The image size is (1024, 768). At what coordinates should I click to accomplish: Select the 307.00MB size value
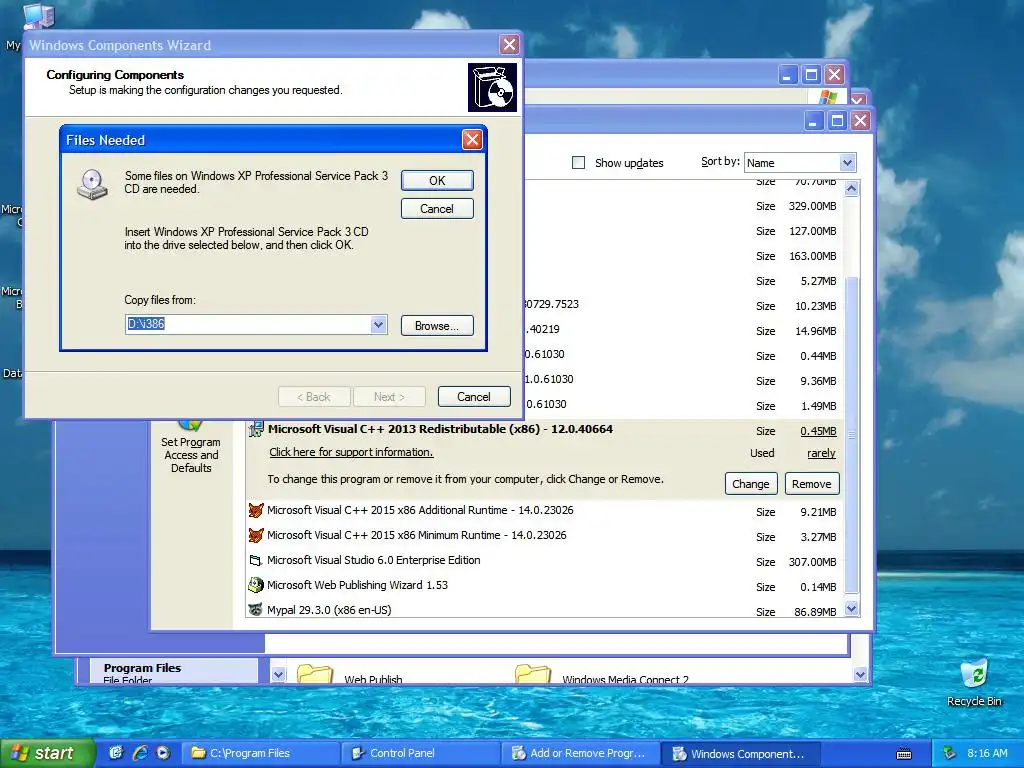(812, 562)
